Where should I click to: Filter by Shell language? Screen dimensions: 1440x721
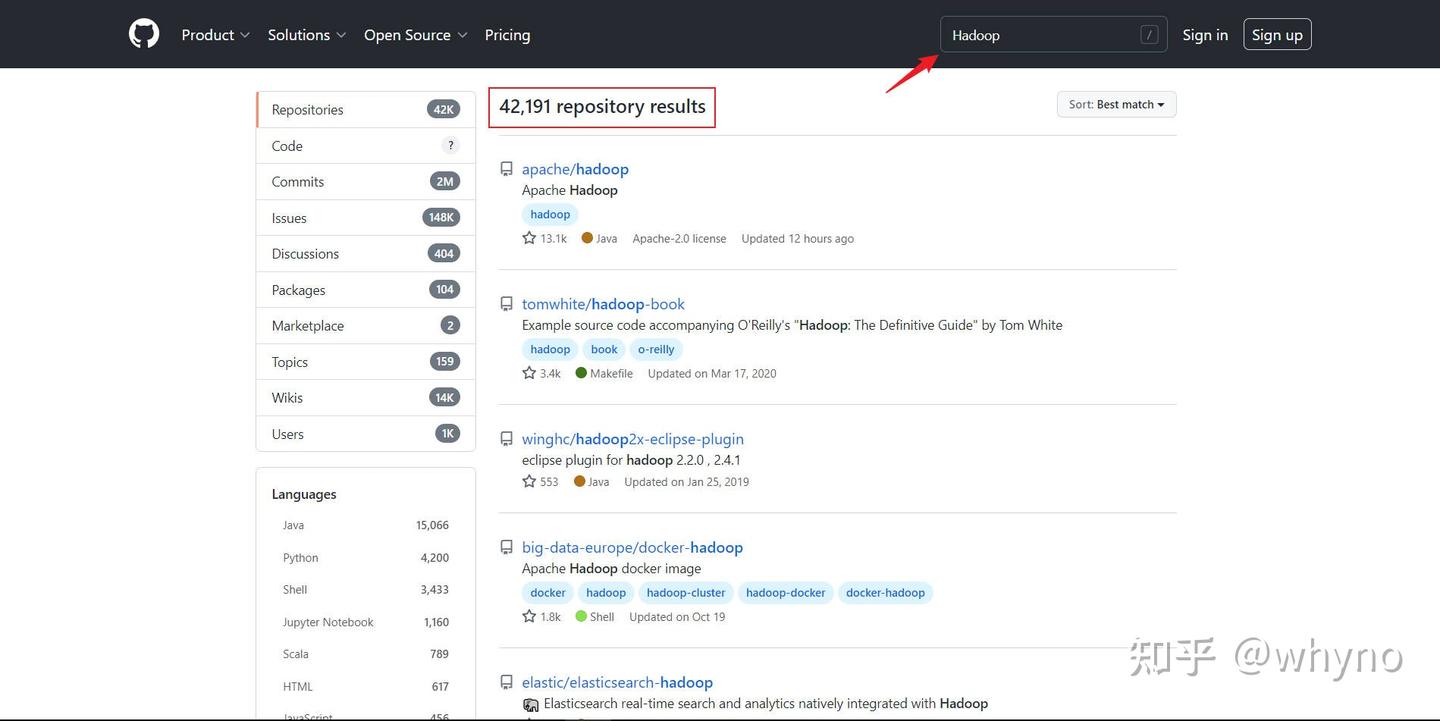click(x=366, y=590)
